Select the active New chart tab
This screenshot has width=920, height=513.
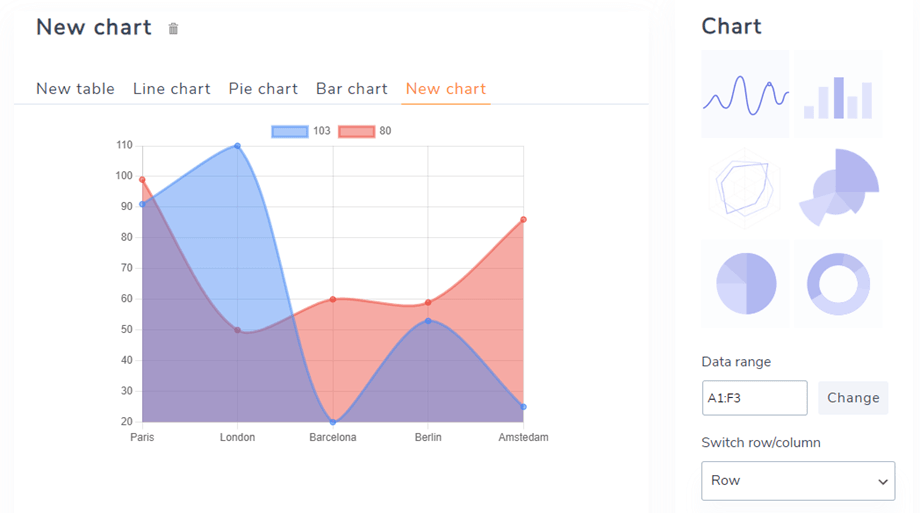pos(446,89)
